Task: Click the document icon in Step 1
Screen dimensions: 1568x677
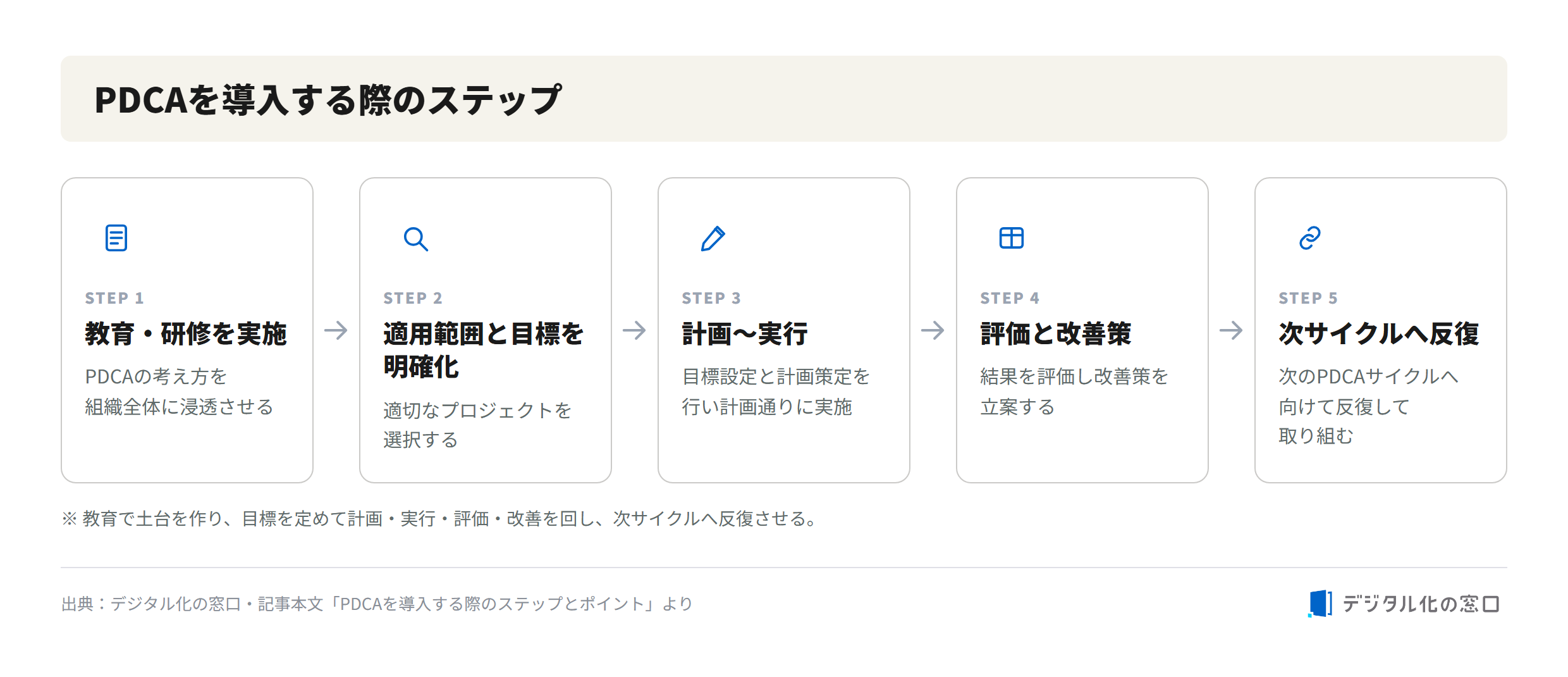Action: 116,238
